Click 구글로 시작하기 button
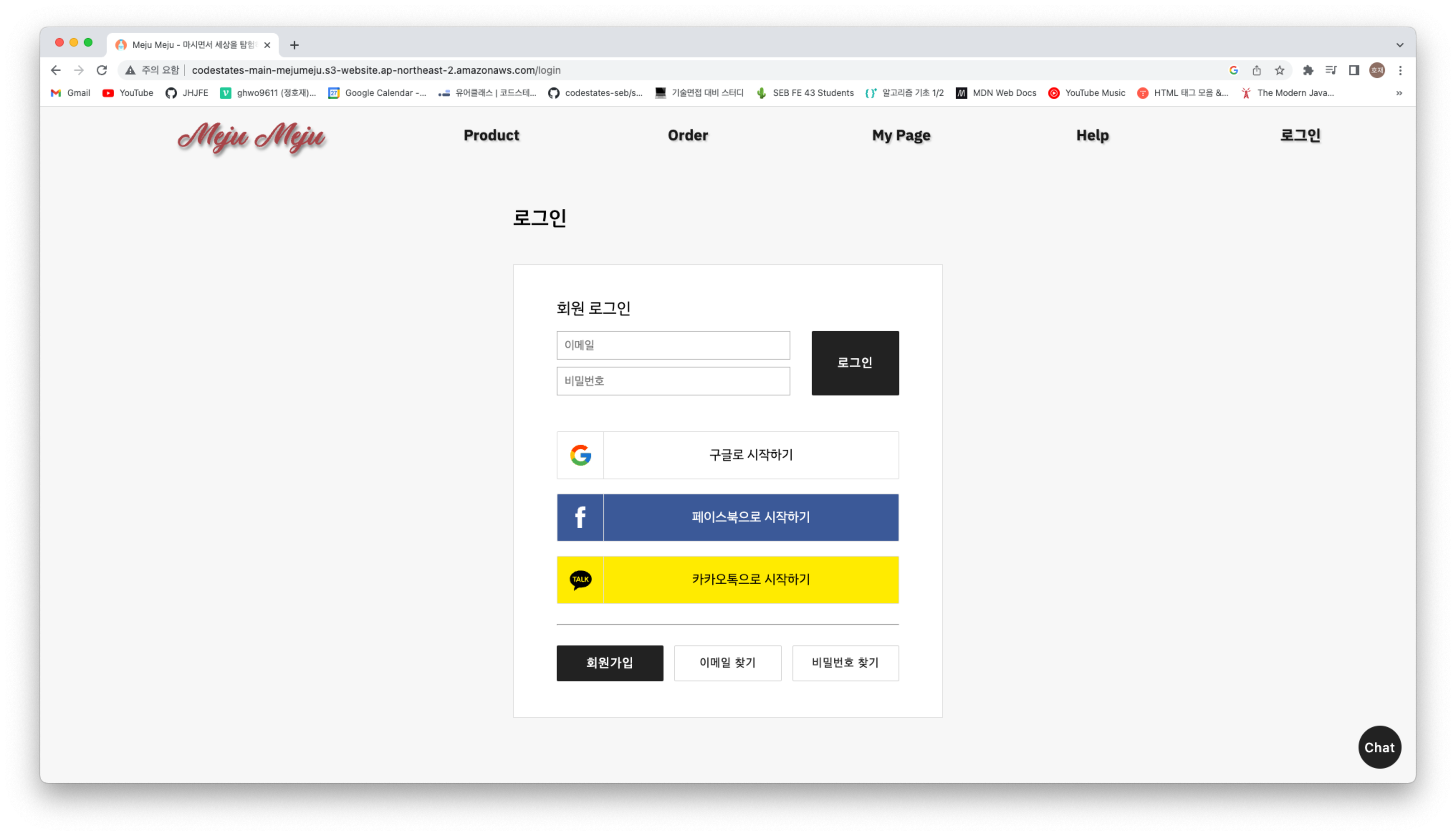Screen dimensions: 1456x836 pyautogui.click(x=727, y=455)
